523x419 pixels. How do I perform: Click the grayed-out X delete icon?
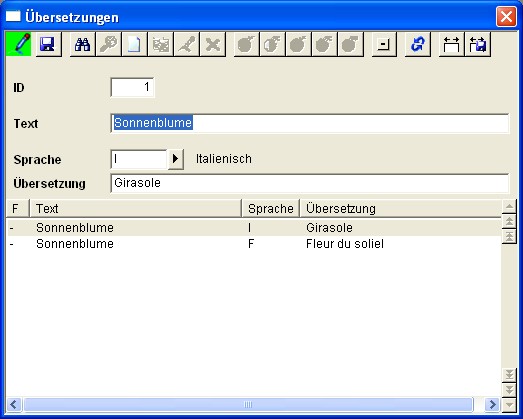click(212, 44)
